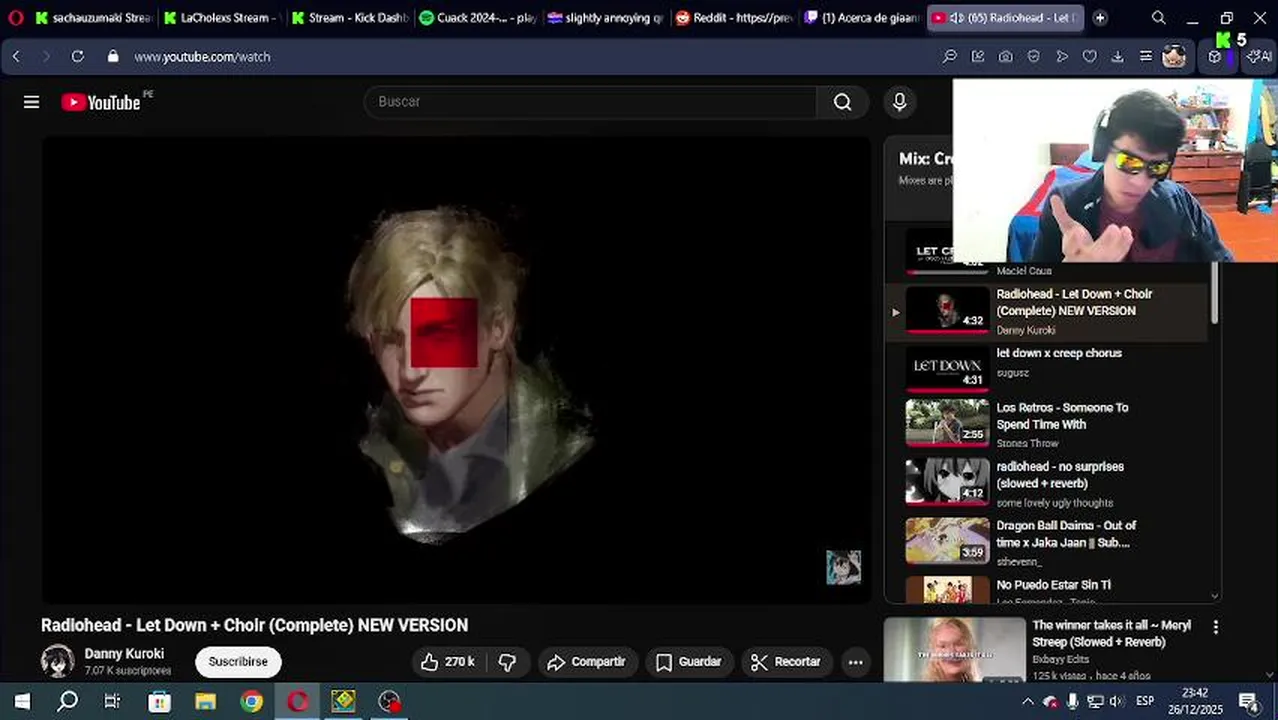Go back with the browser back arrow
This screenshot has width=1278, height=720.
16,57
